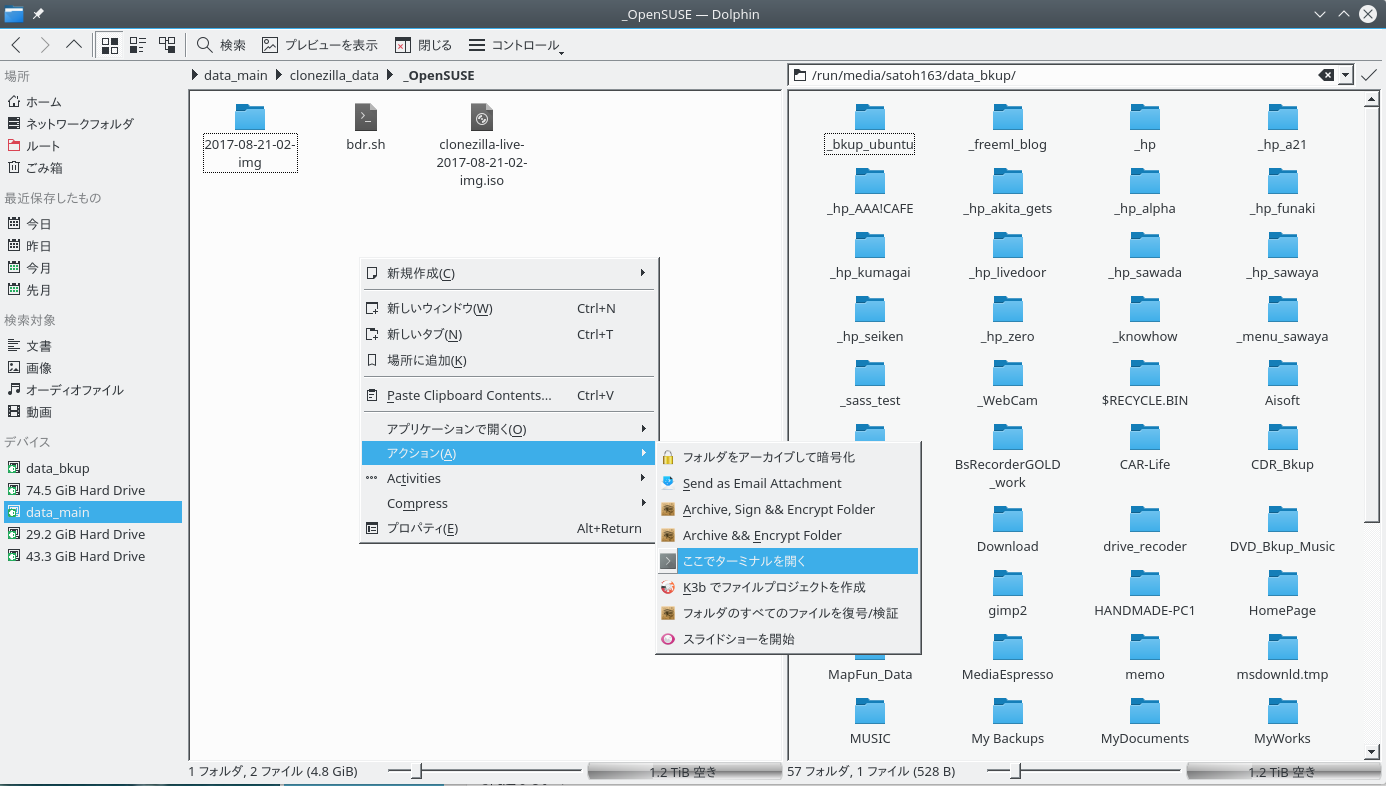Click the pin icon in title bar
Screen dimensions: 1386x786
(x=38, y=14)
